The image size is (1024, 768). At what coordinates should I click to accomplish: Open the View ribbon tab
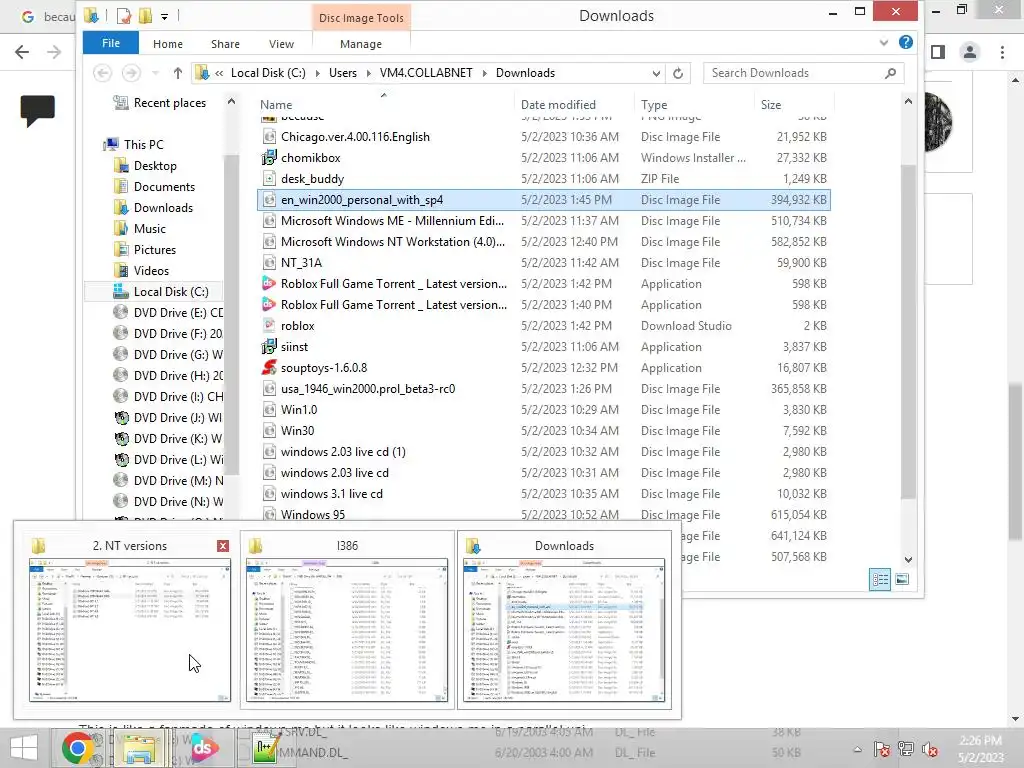pos(281,44)
